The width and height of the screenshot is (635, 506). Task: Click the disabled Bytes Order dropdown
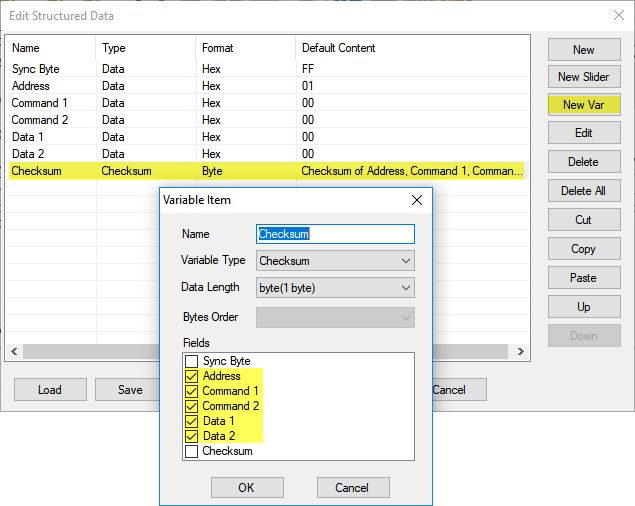(335, 317)
